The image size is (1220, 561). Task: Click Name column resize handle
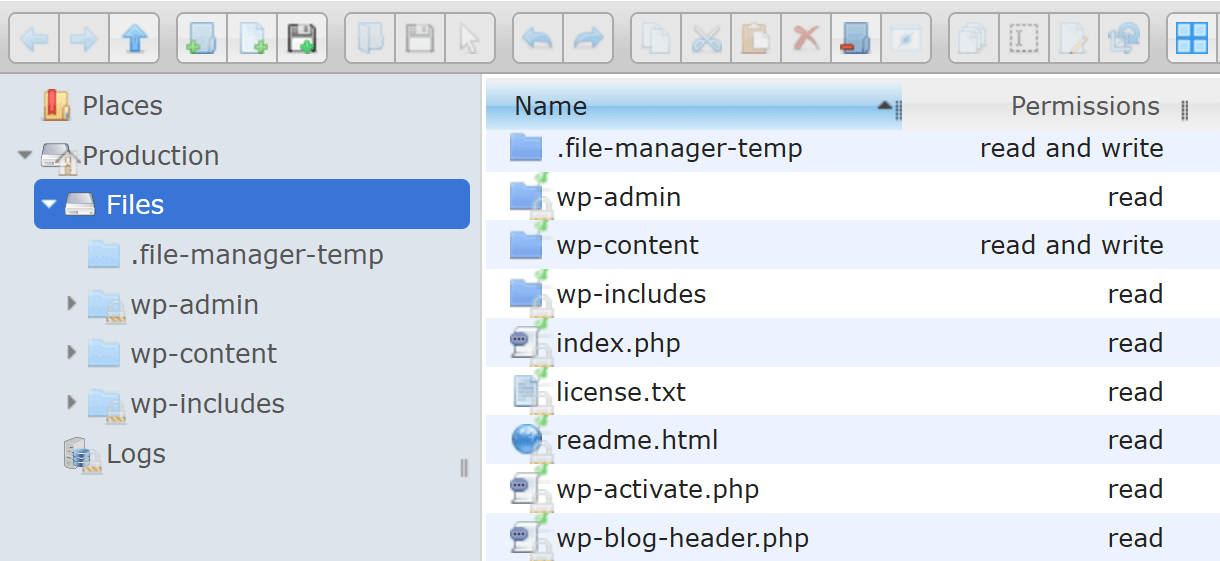[x=898, y=109]
